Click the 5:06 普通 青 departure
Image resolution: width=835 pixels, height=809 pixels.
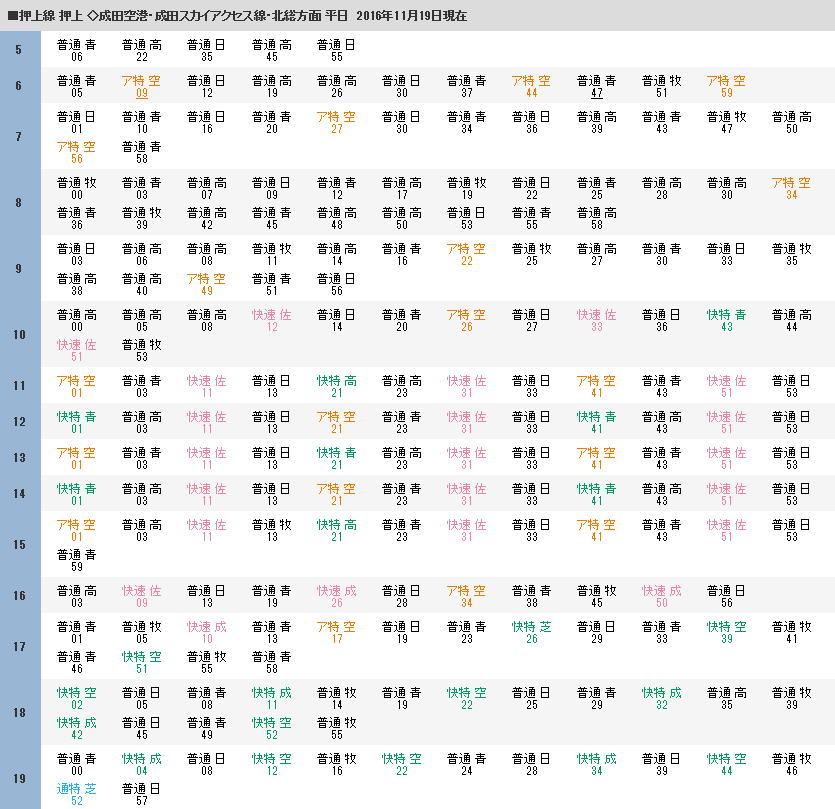tap(76, 51)
